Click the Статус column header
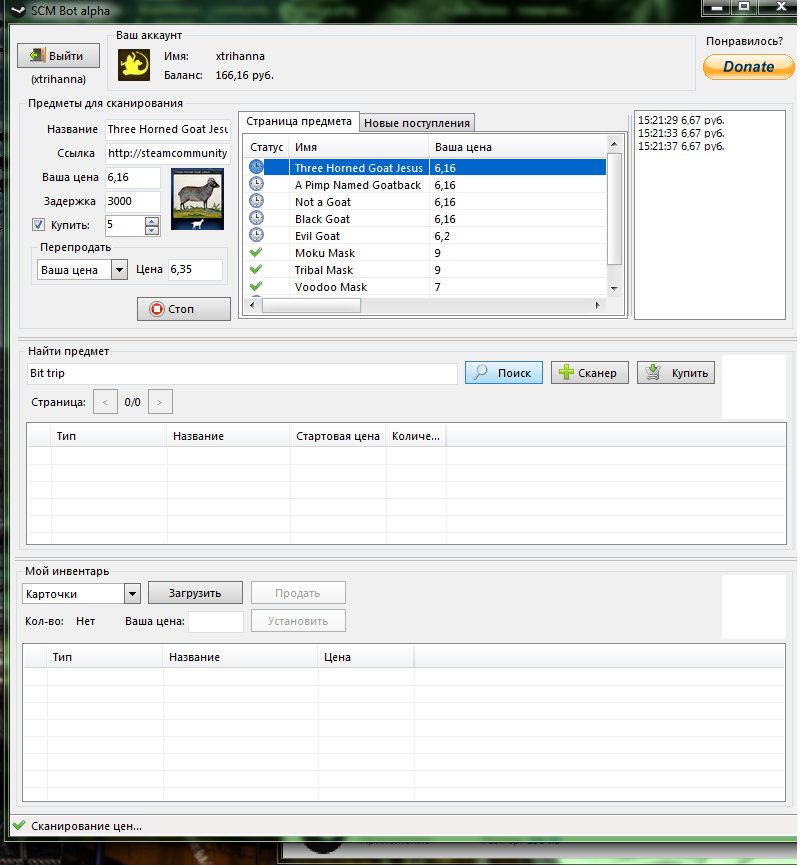 pos(267,147)
